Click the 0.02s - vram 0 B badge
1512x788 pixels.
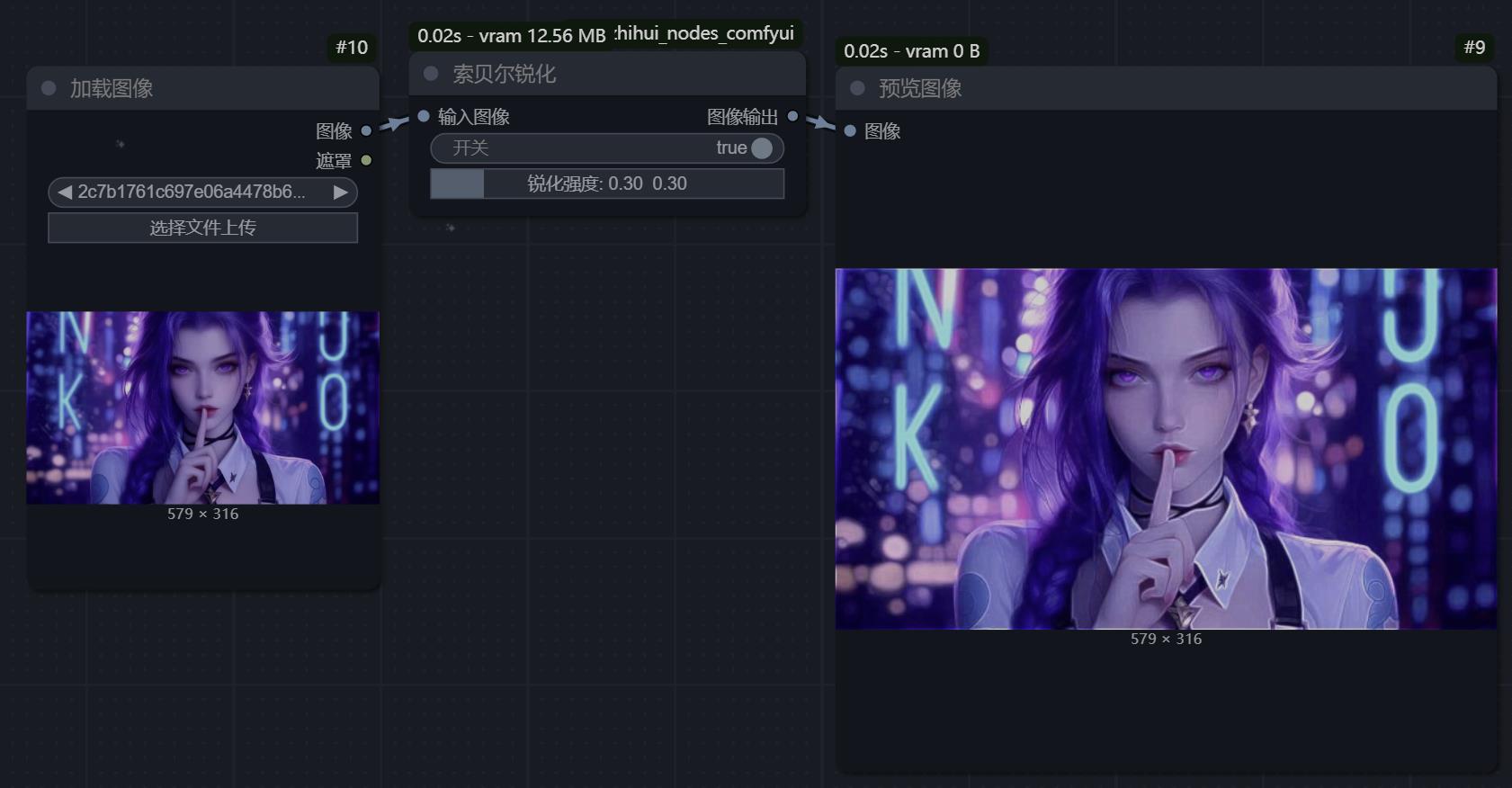coord(911,51)
